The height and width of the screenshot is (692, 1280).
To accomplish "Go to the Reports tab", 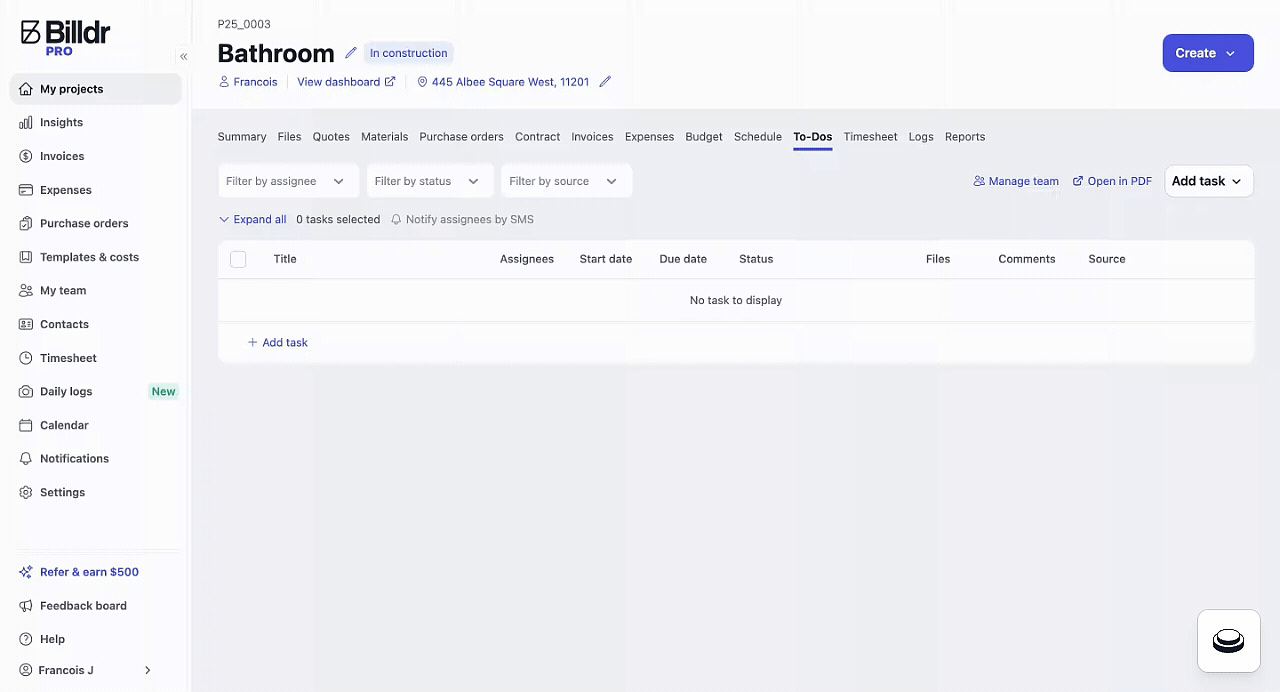I will pyautogui.click(x=965, y=137).
